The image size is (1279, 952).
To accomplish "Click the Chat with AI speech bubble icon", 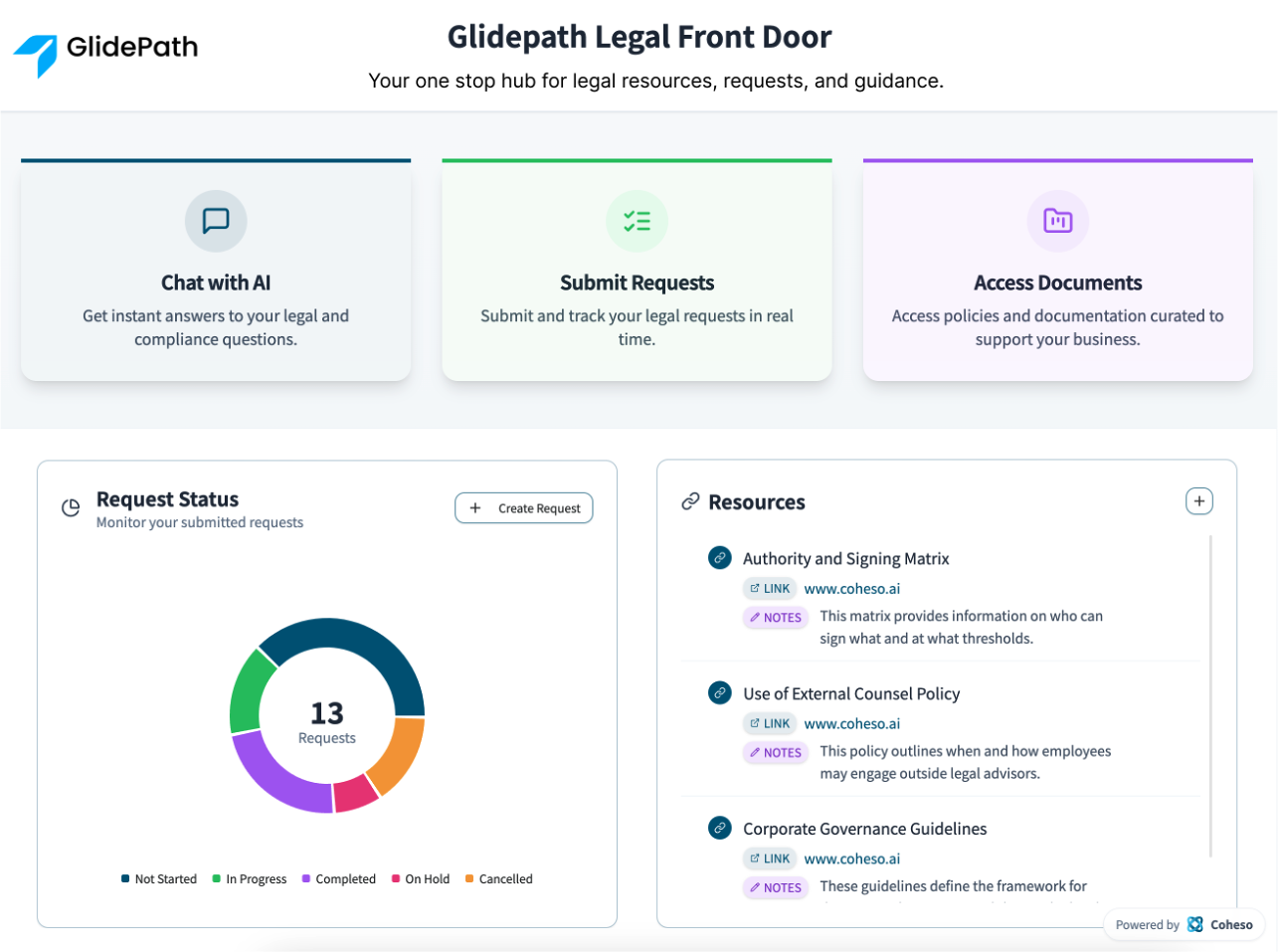I will (x=216, y=221).
